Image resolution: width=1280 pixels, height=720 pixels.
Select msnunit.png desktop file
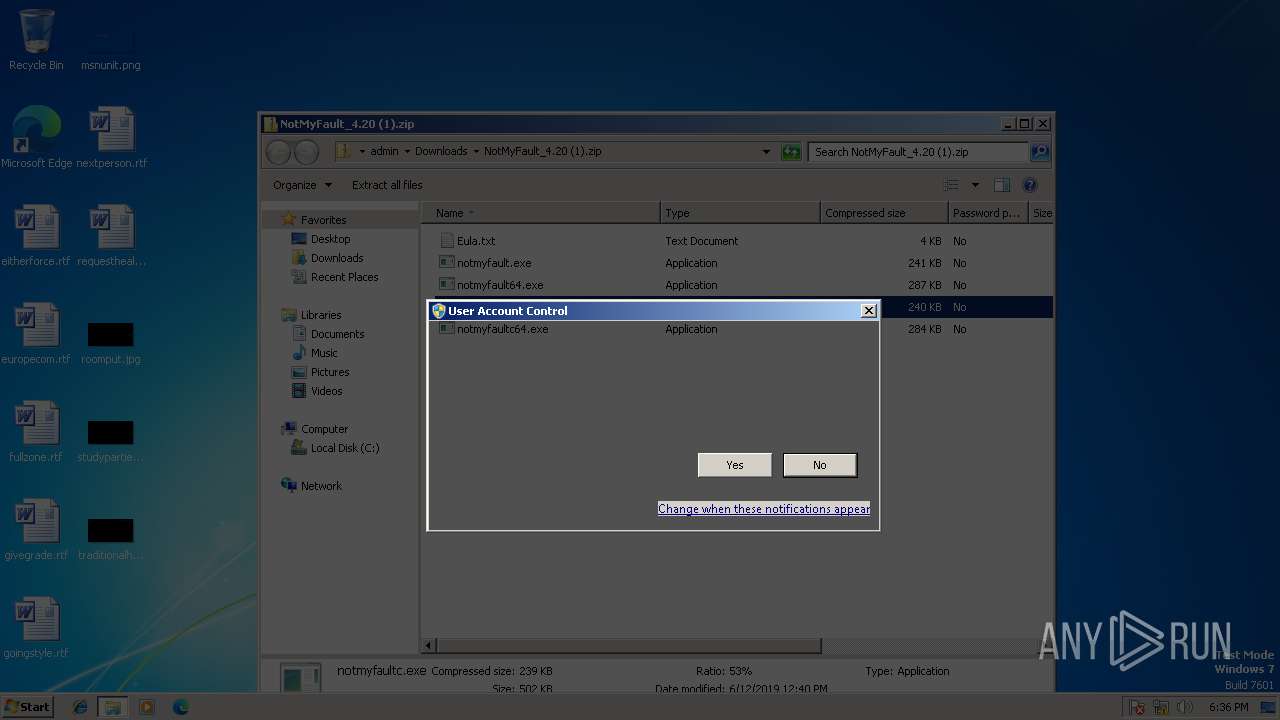[x=110, y=45]
